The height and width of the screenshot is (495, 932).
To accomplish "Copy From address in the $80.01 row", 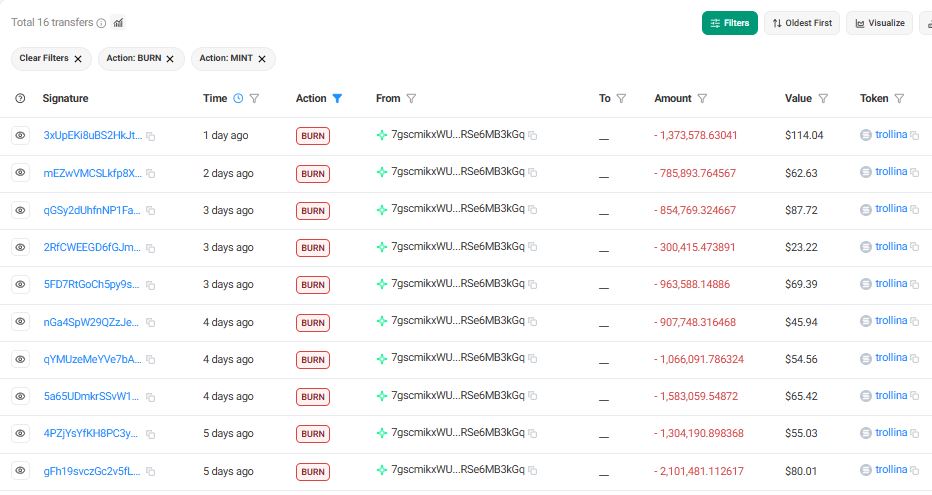I will (x=533, y=471).
